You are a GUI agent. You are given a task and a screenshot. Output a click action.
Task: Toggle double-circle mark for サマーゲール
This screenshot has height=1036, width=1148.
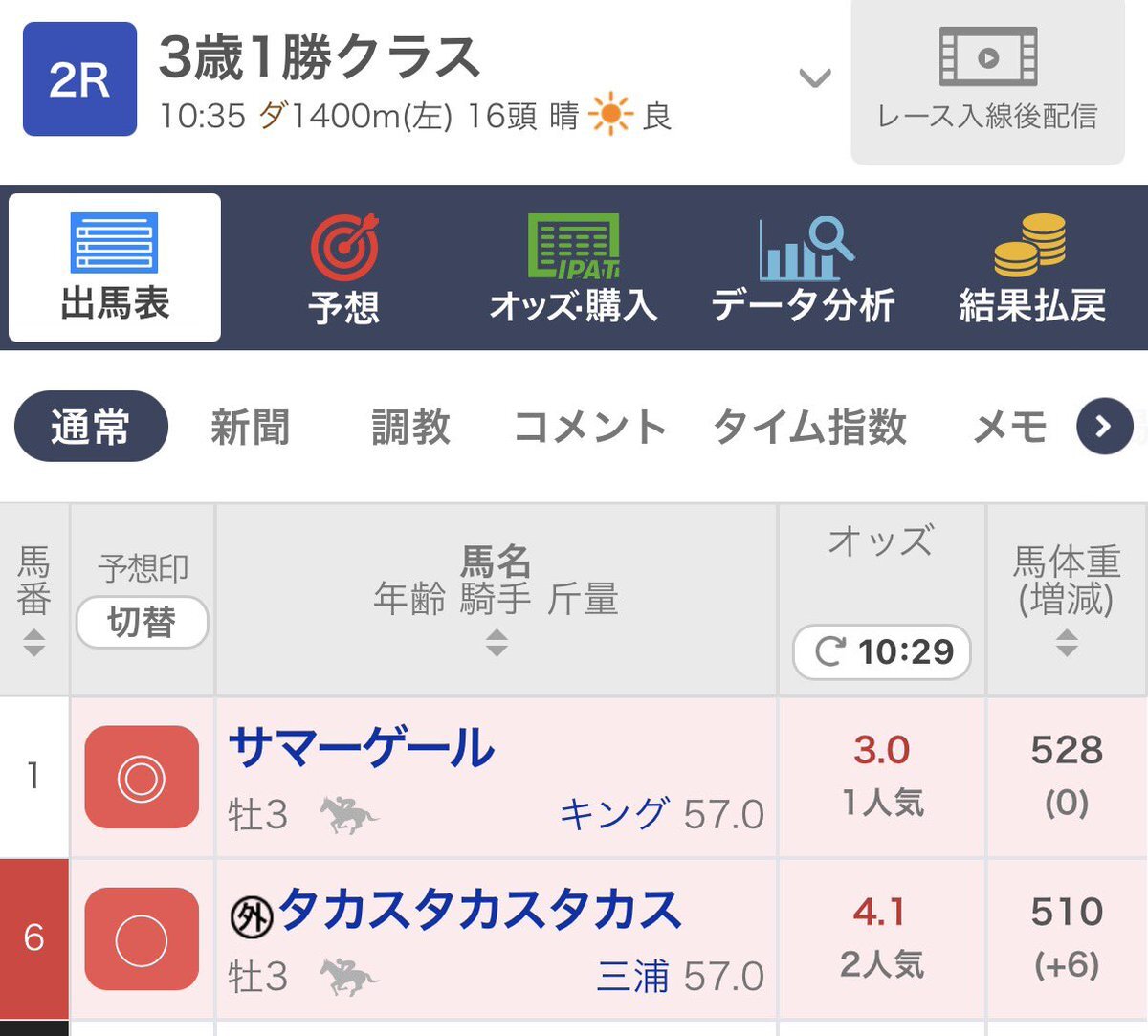(142, 777)
